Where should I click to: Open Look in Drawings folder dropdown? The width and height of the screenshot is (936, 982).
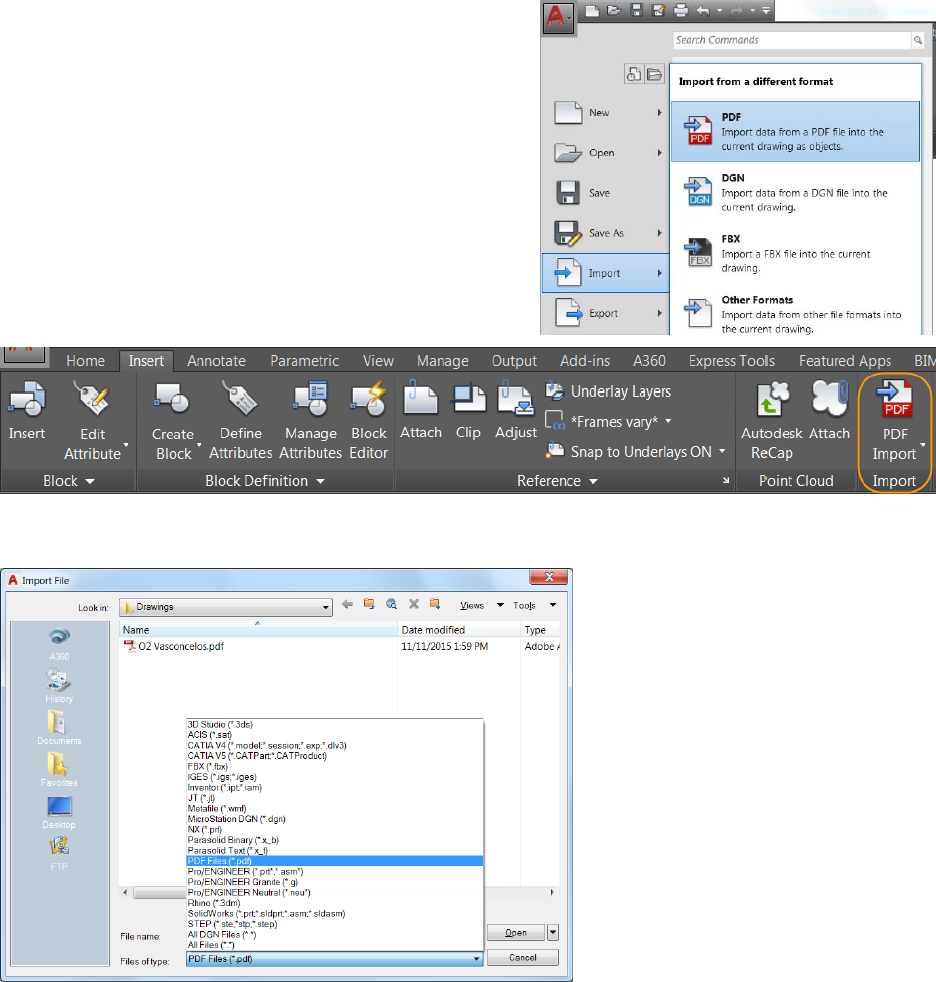pyautogui.click(x=225, y=607)
